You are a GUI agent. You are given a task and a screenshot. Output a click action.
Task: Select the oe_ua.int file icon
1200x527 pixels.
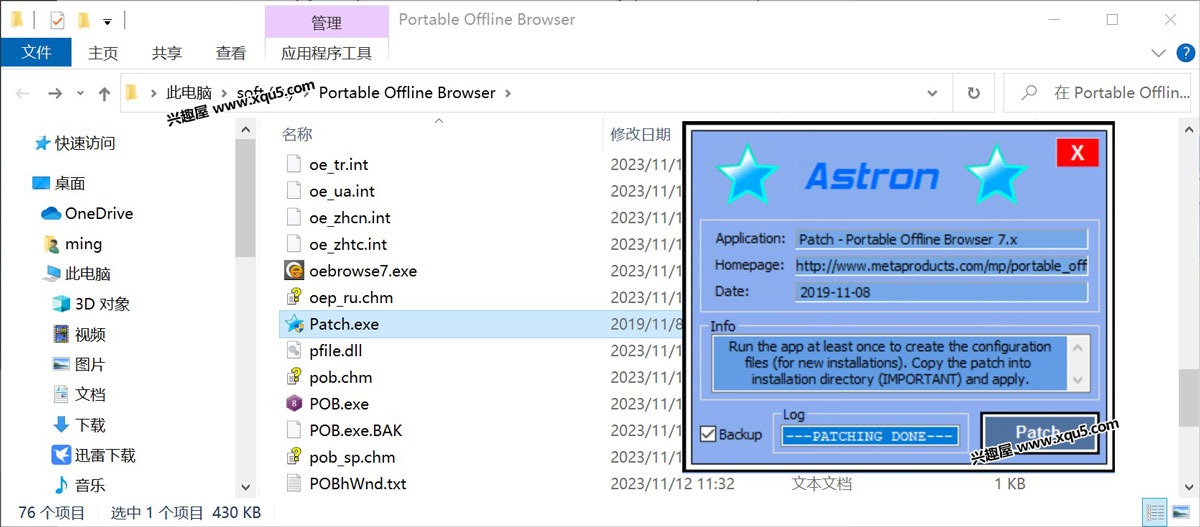point(293,190)
